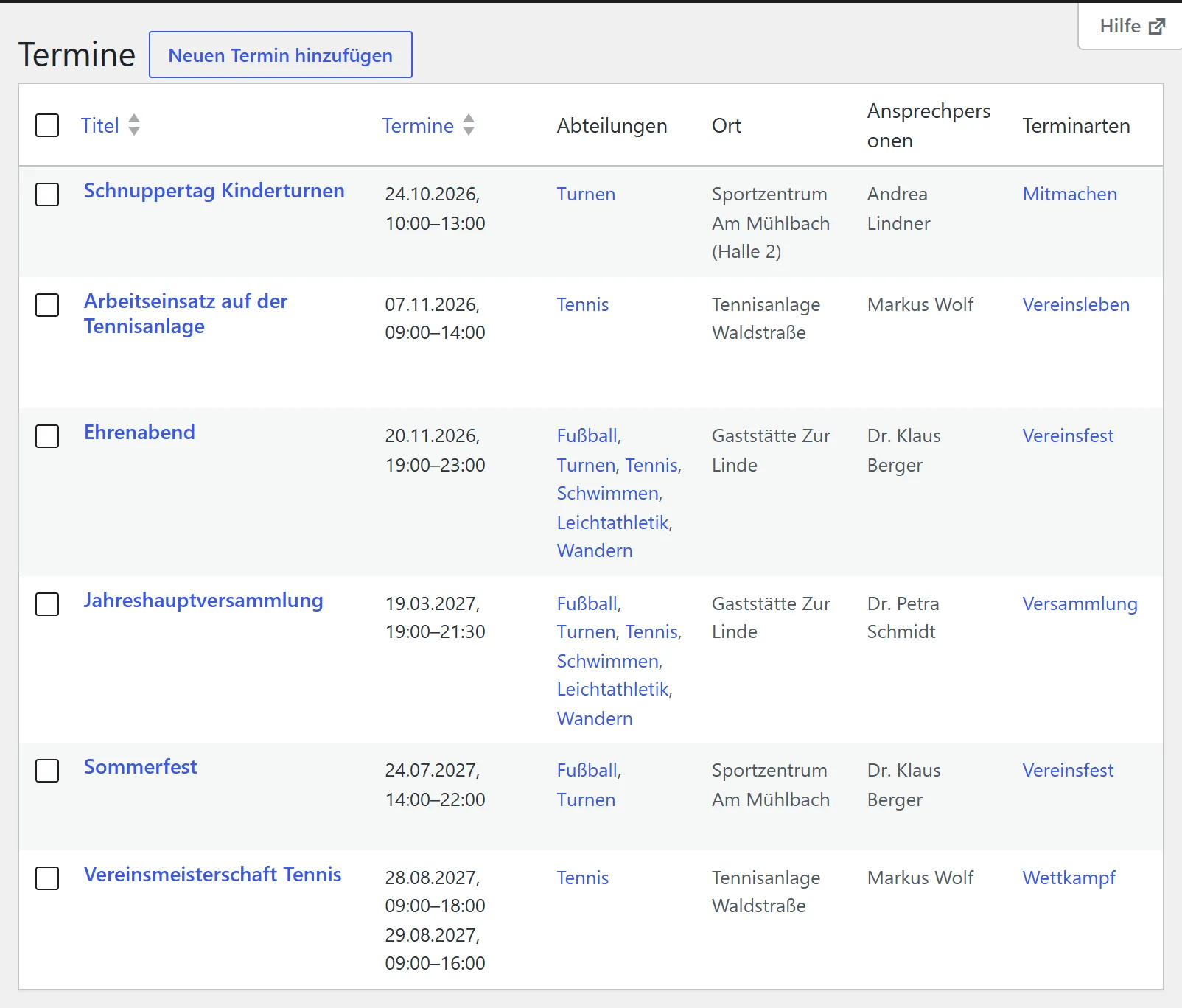Open the Vereinsmeisterschaft Tennis entry
Viewport: 1182px width, 1008px height.
[x=212, y=875]
